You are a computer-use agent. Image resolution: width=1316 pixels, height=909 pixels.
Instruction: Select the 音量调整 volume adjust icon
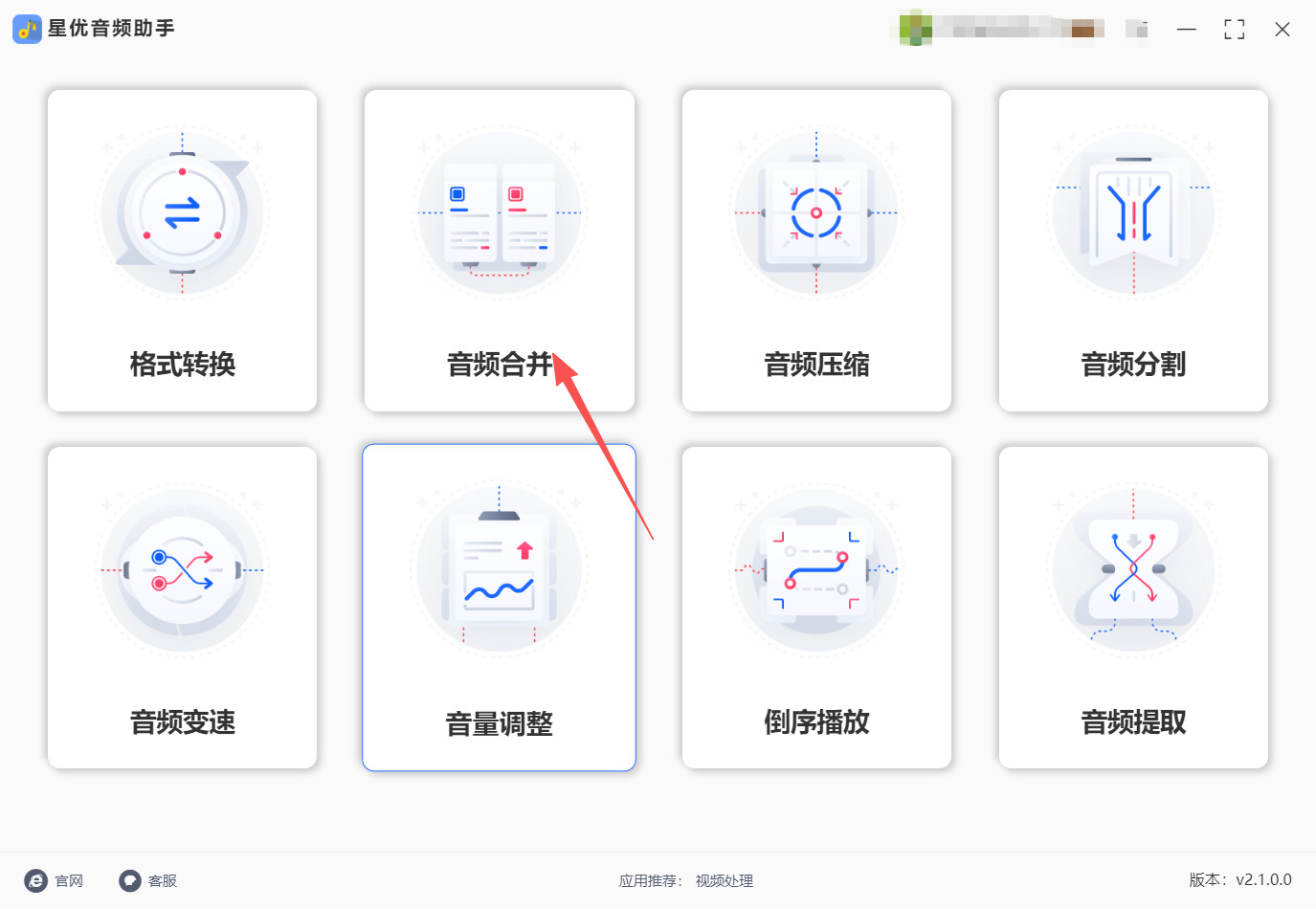point(500,570)
